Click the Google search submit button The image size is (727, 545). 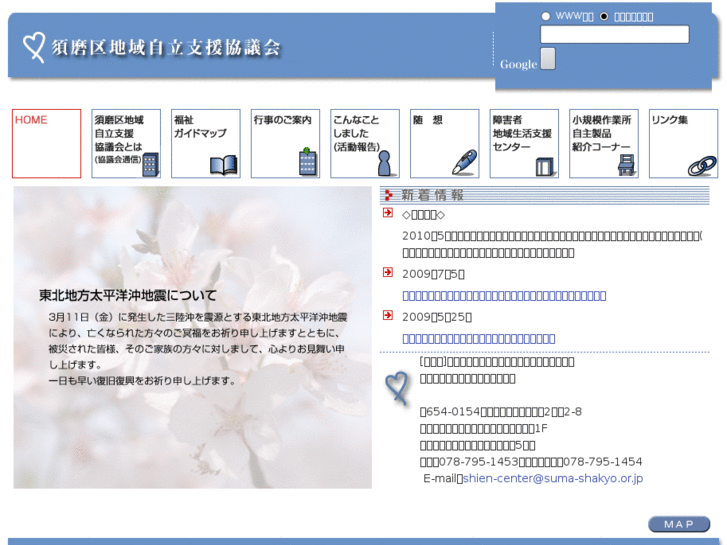pos(548,59)
